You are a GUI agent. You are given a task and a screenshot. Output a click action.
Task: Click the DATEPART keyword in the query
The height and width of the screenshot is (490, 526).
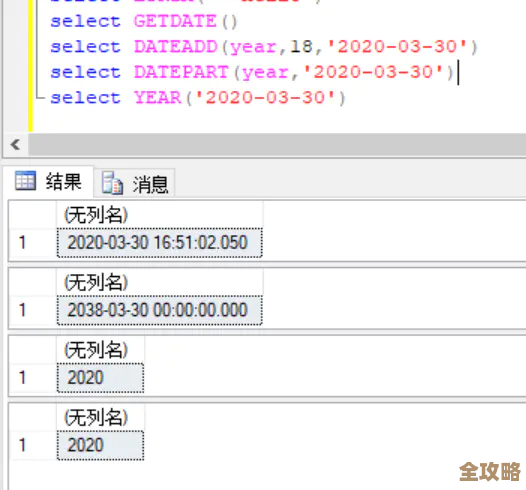181,72
